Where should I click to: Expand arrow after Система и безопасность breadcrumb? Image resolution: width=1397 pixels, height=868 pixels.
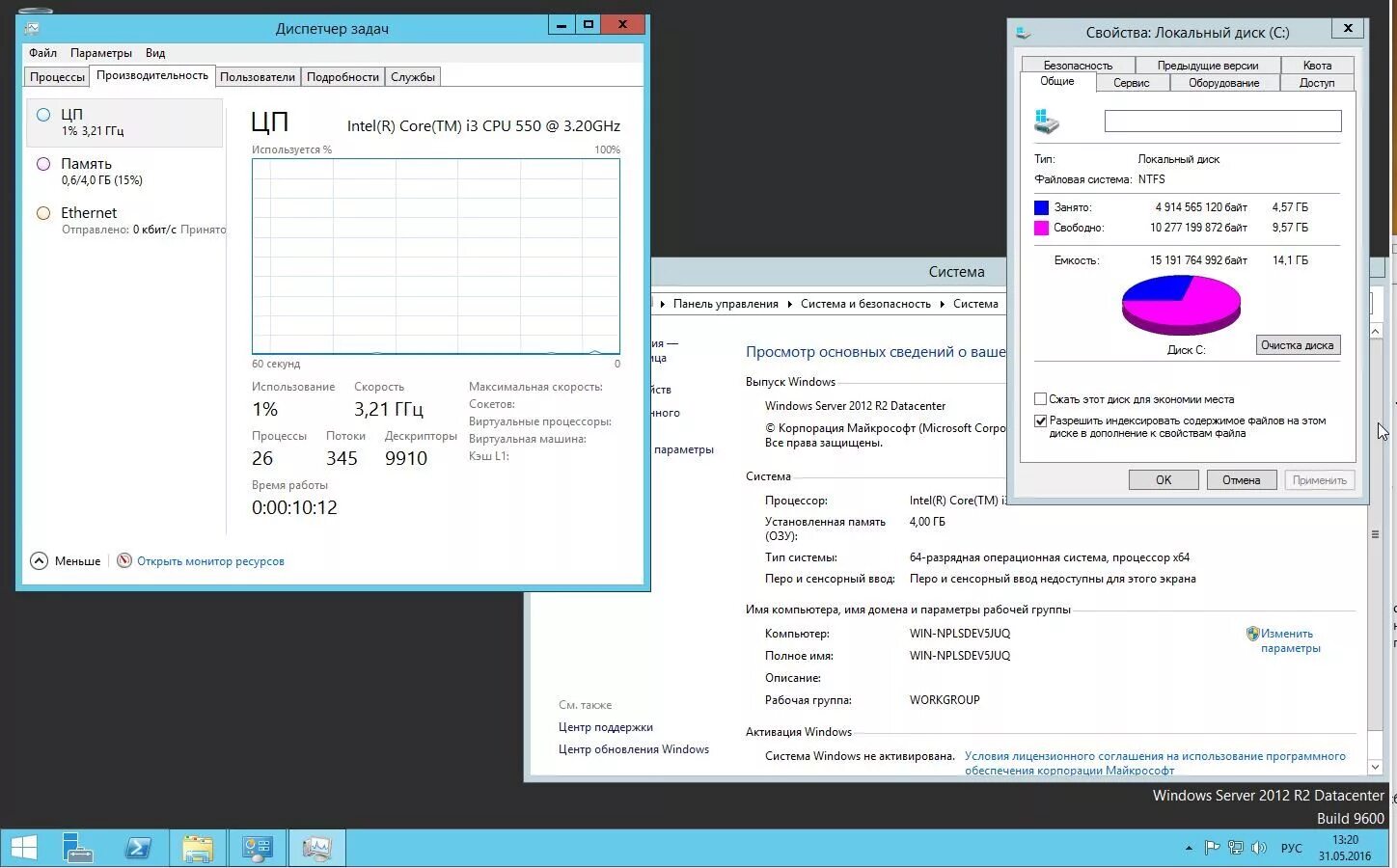[x=942, y=304]
